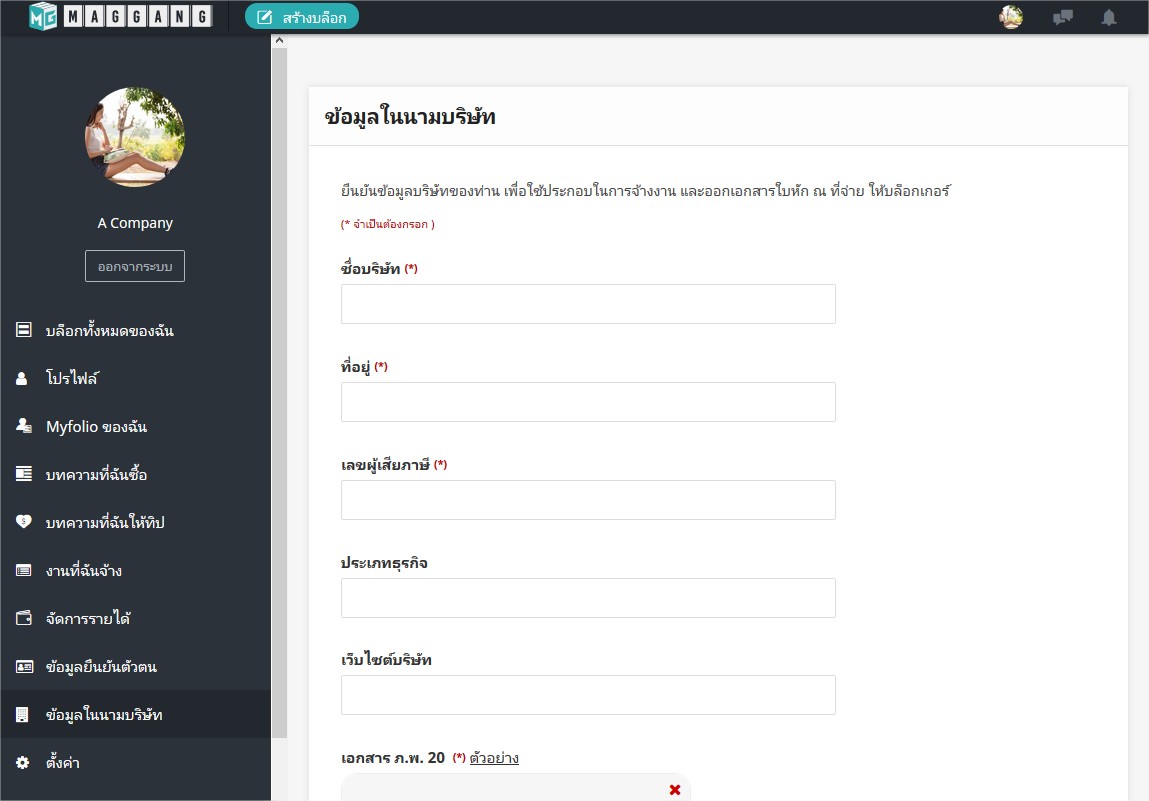Open จัดการรายได้ menu item
This screenshot has width=1149, height=801.
pyautogui.click(x=136, y=619)
